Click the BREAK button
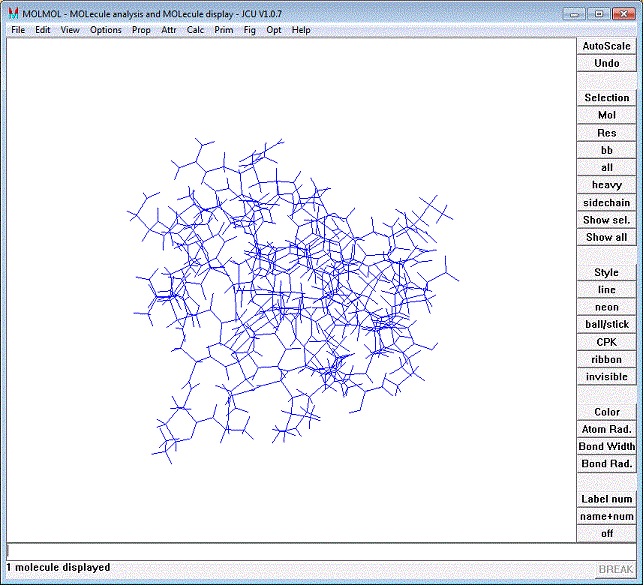Screen dimensions: 643x585 click(615, 569)
